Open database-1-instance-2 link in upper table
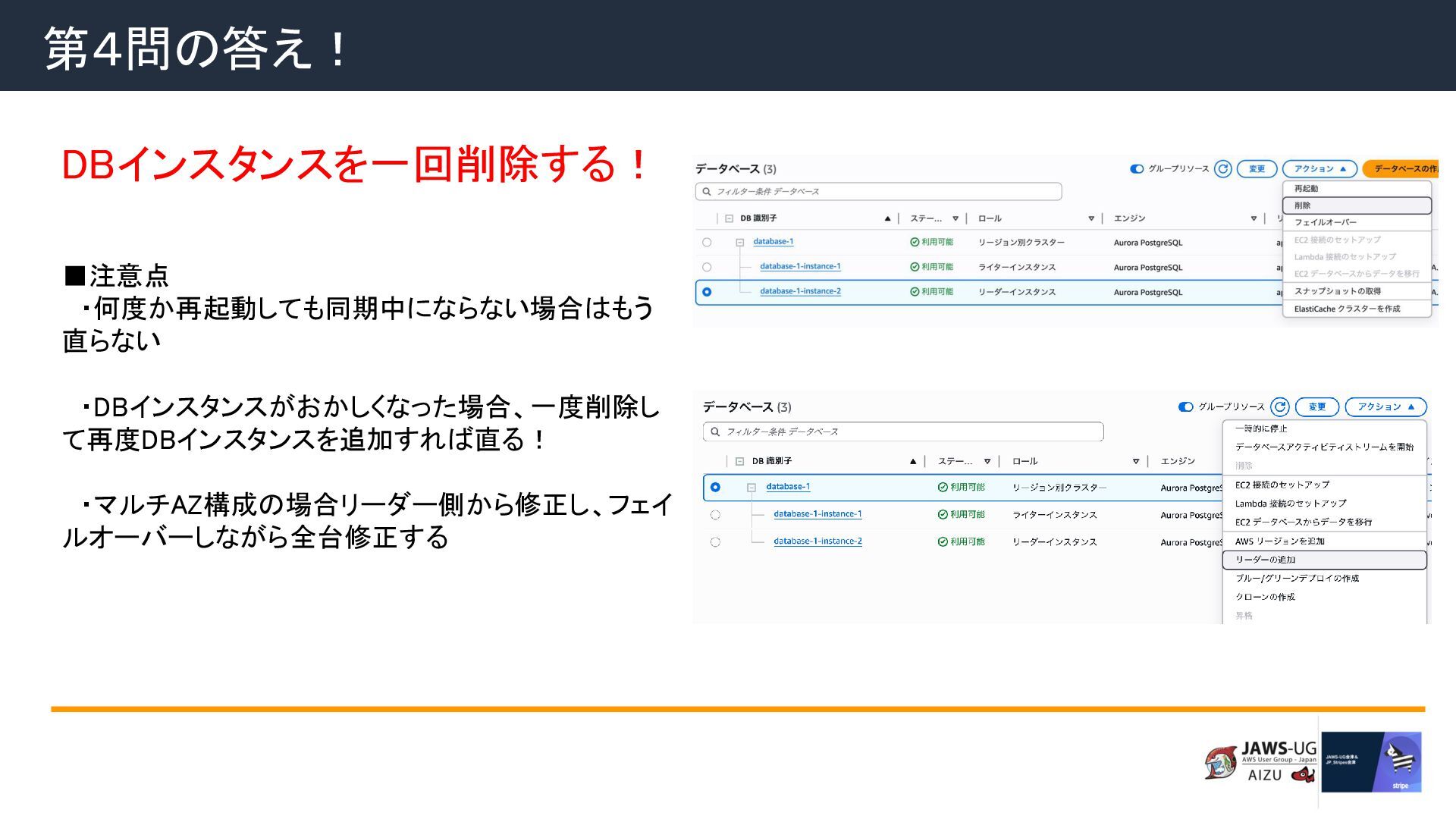 tap(800, 291)
